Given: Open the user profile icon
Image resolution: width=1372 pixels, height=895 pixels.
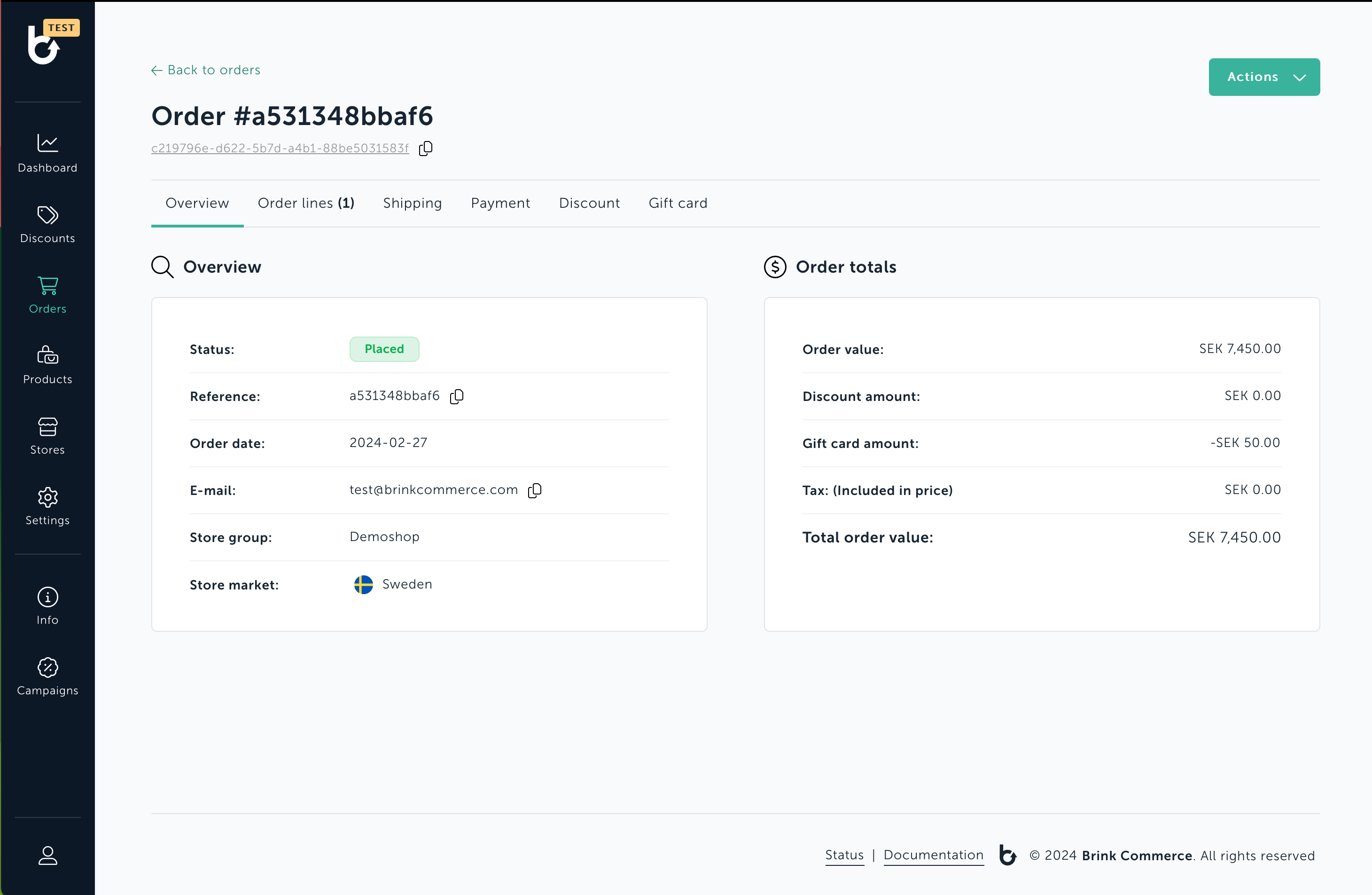Looking at the screenshot, I should point(47,856).
